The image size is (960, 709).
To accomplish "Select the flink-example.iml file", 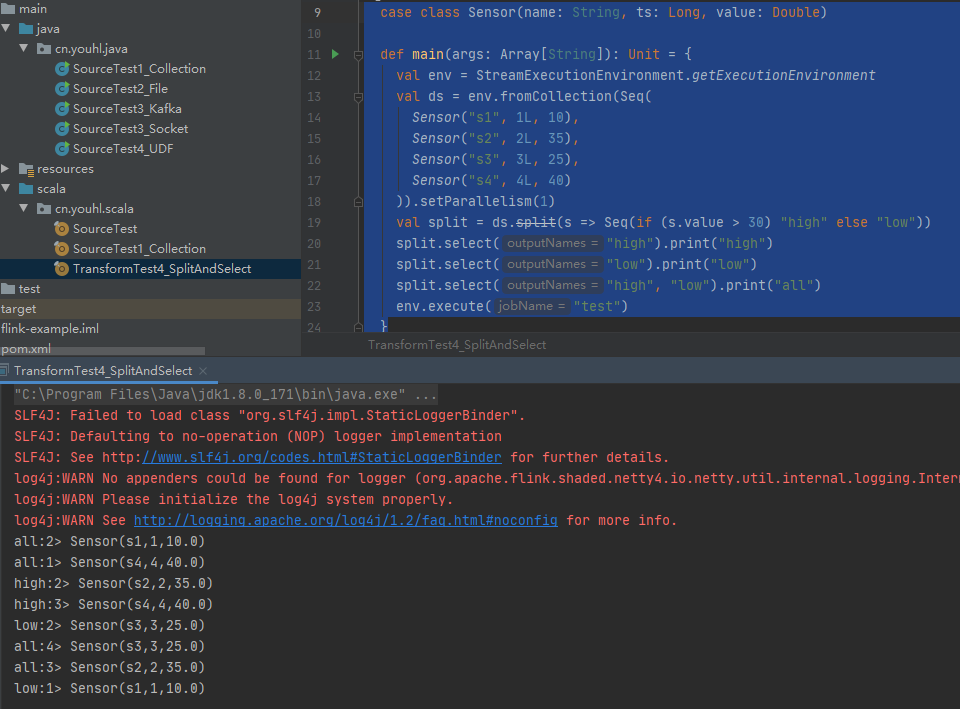I will 50,329.
